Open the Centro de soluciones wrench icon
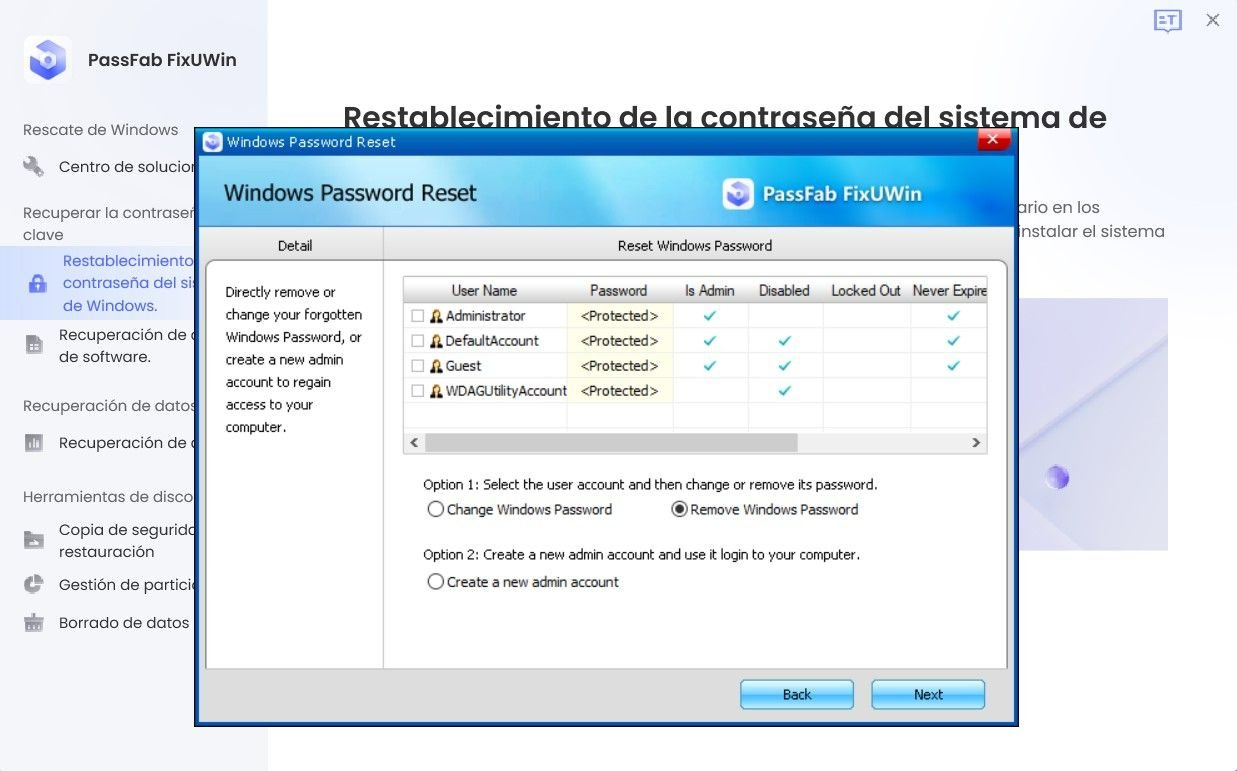Screen dimensions: 1237x771 [34, 166]
